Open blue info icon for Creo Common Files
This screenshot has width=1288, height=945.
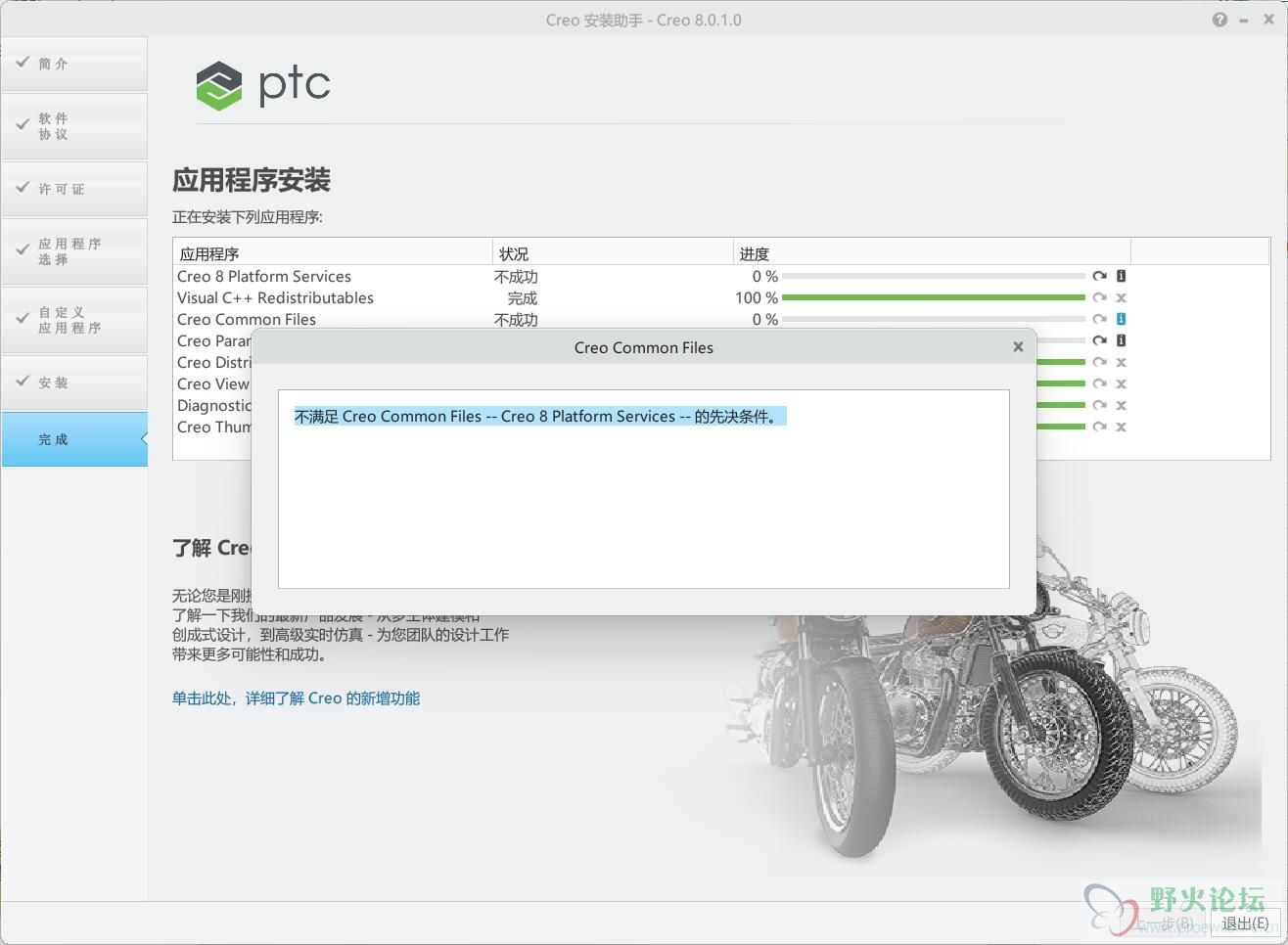click(x=1122, y=319)
